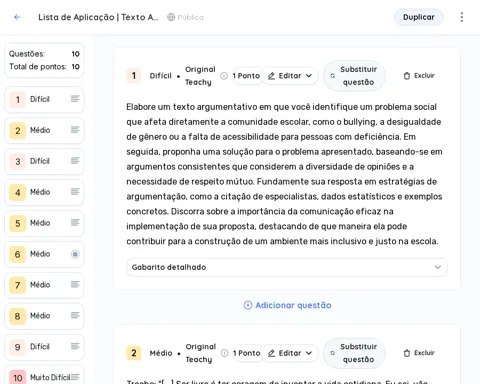Click the text-lines icon on sidebar item 4

(75, 192)
